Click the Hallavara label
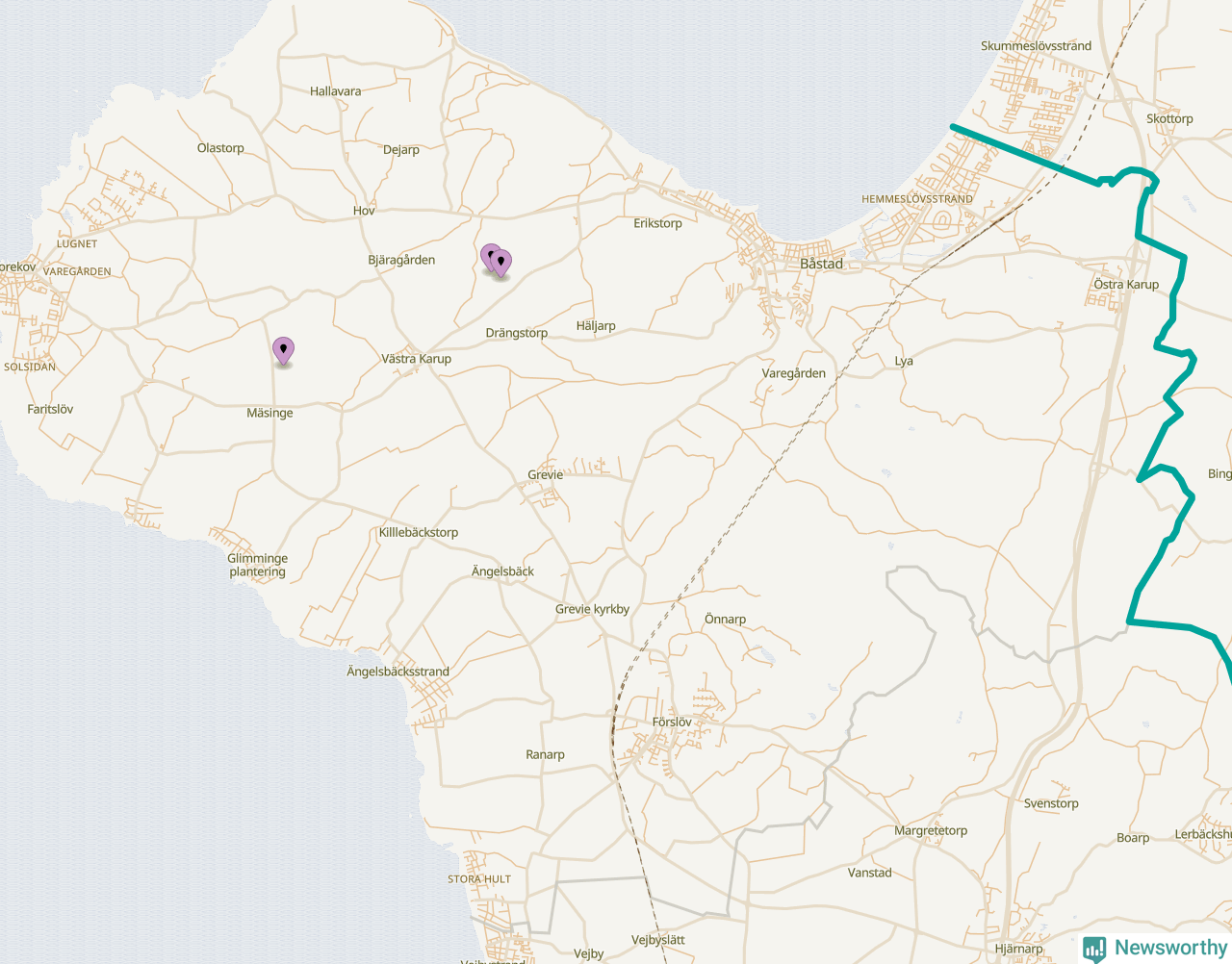This screenshot has width=1232, height=964. coord(335,91)
